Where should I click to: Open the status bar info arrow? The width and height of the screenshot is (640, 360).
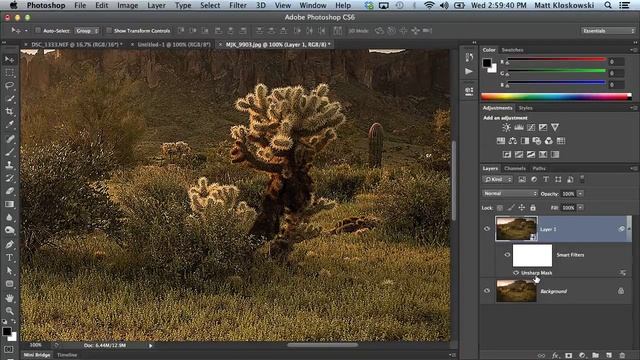point(151,346)
